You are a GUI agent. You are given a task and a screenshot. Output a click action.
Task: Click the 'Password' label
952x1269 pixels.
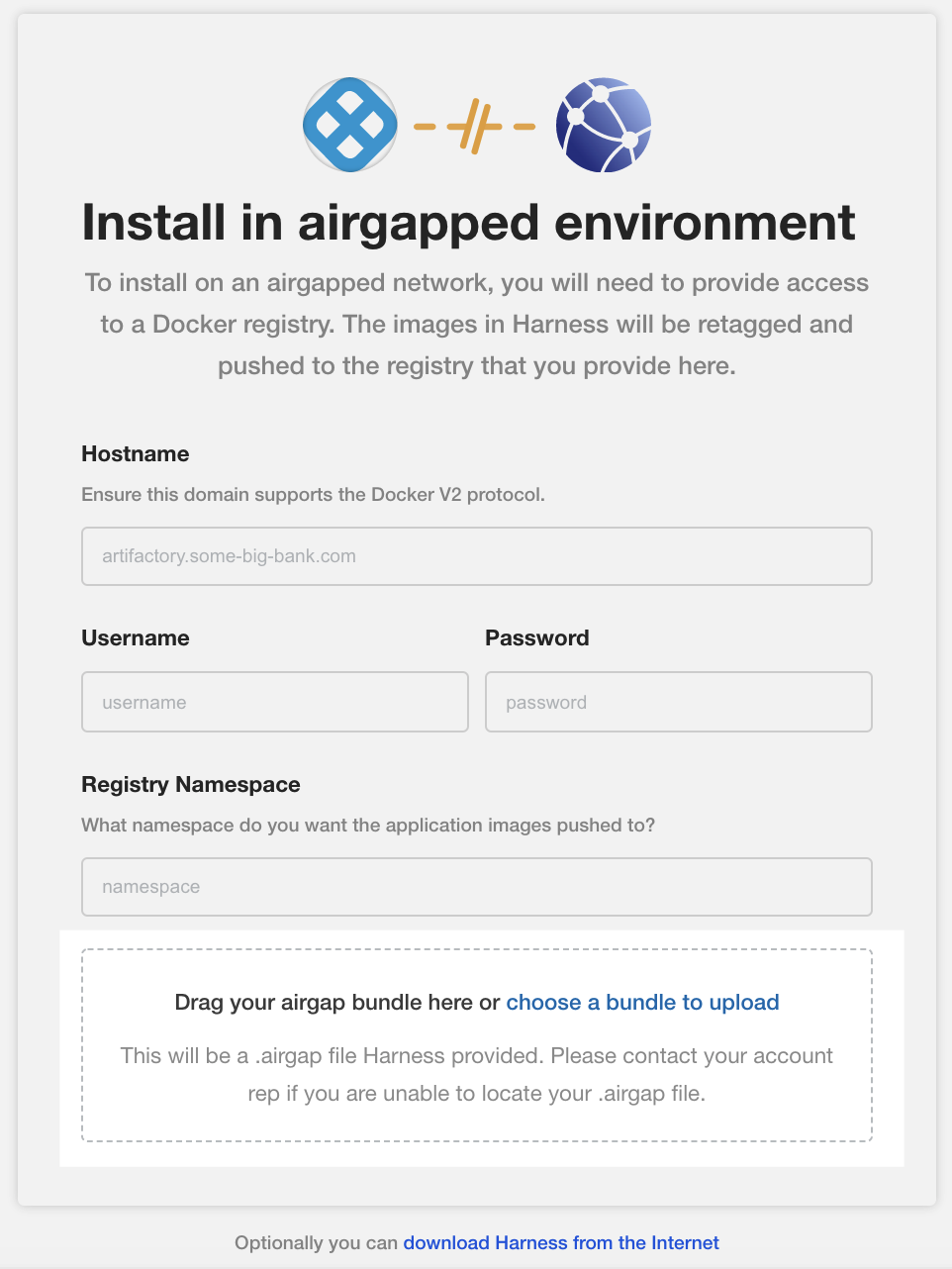[537, 638]
